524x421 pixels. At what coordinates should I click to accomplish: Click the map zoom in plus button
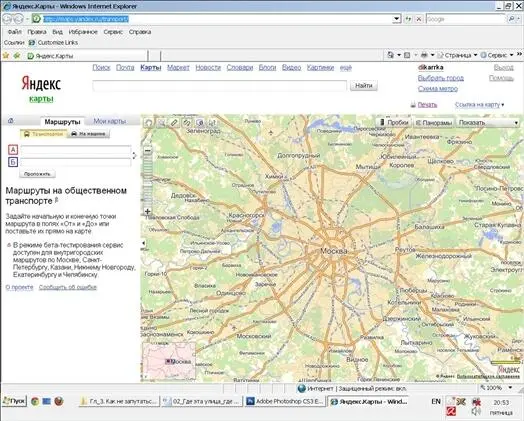[x=148, y=211]
